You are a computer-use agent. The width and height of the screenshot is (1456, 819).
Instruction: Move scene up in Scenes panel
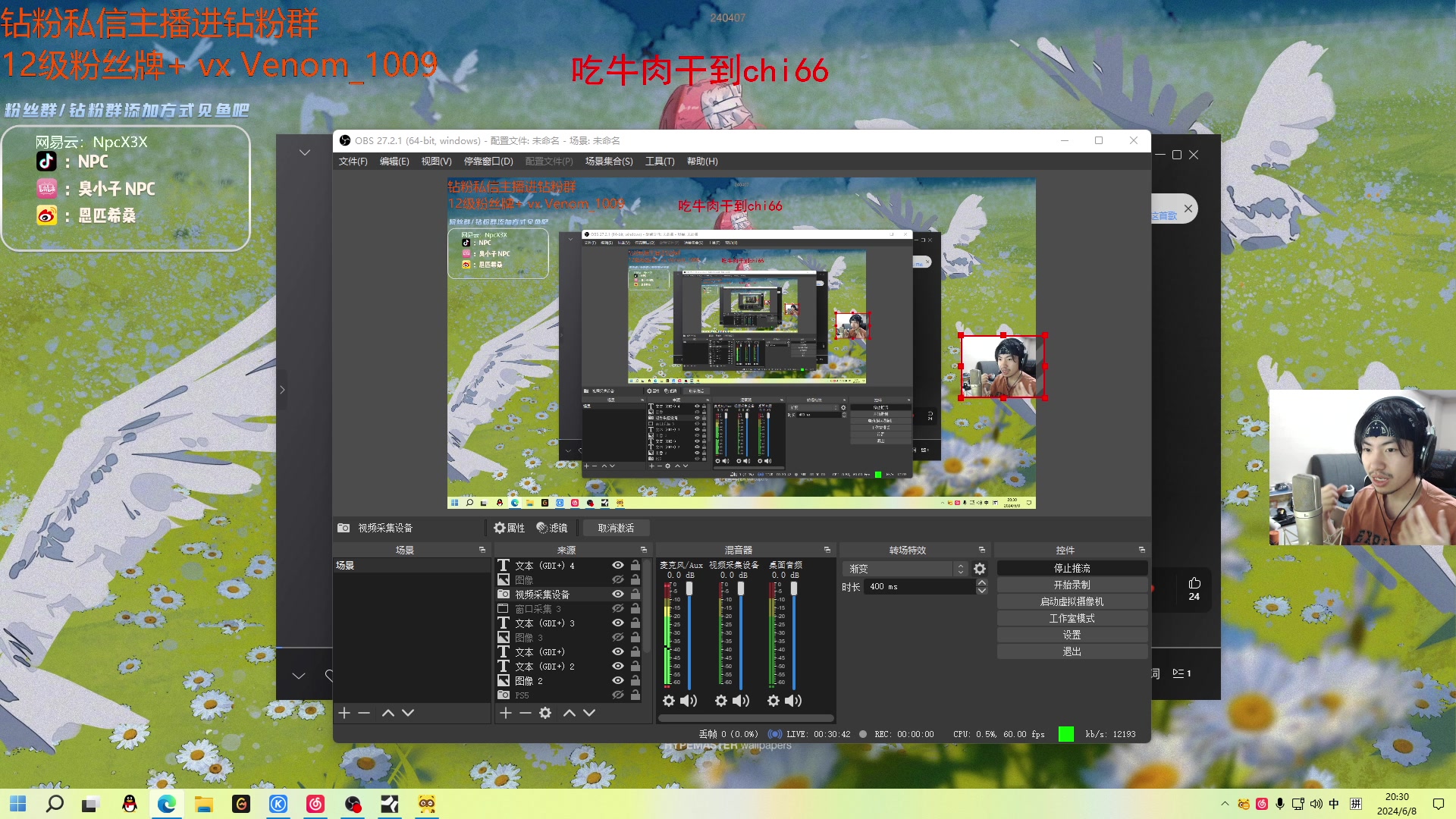(388, 713)
